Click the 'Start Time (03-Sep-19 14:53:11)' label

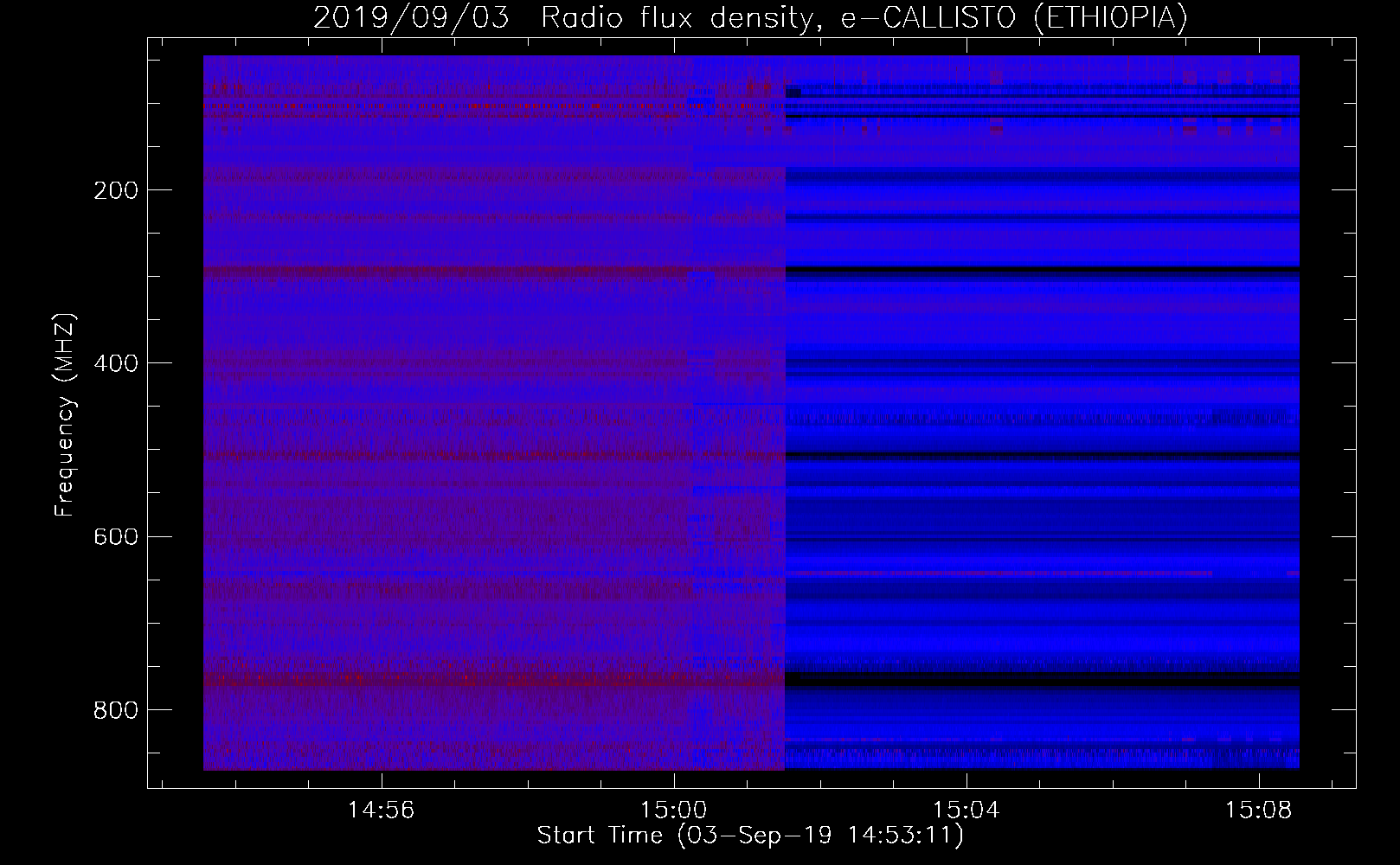point(750,836)
